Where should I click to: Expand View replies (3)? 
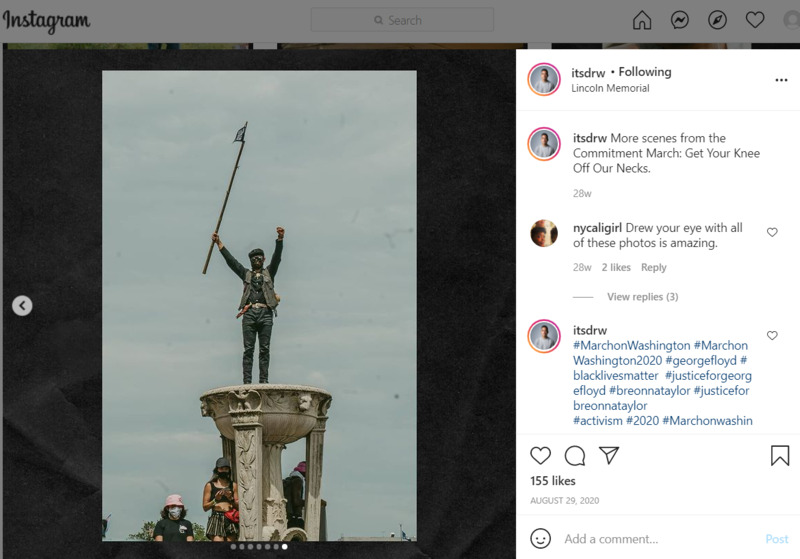coord(642,297)
